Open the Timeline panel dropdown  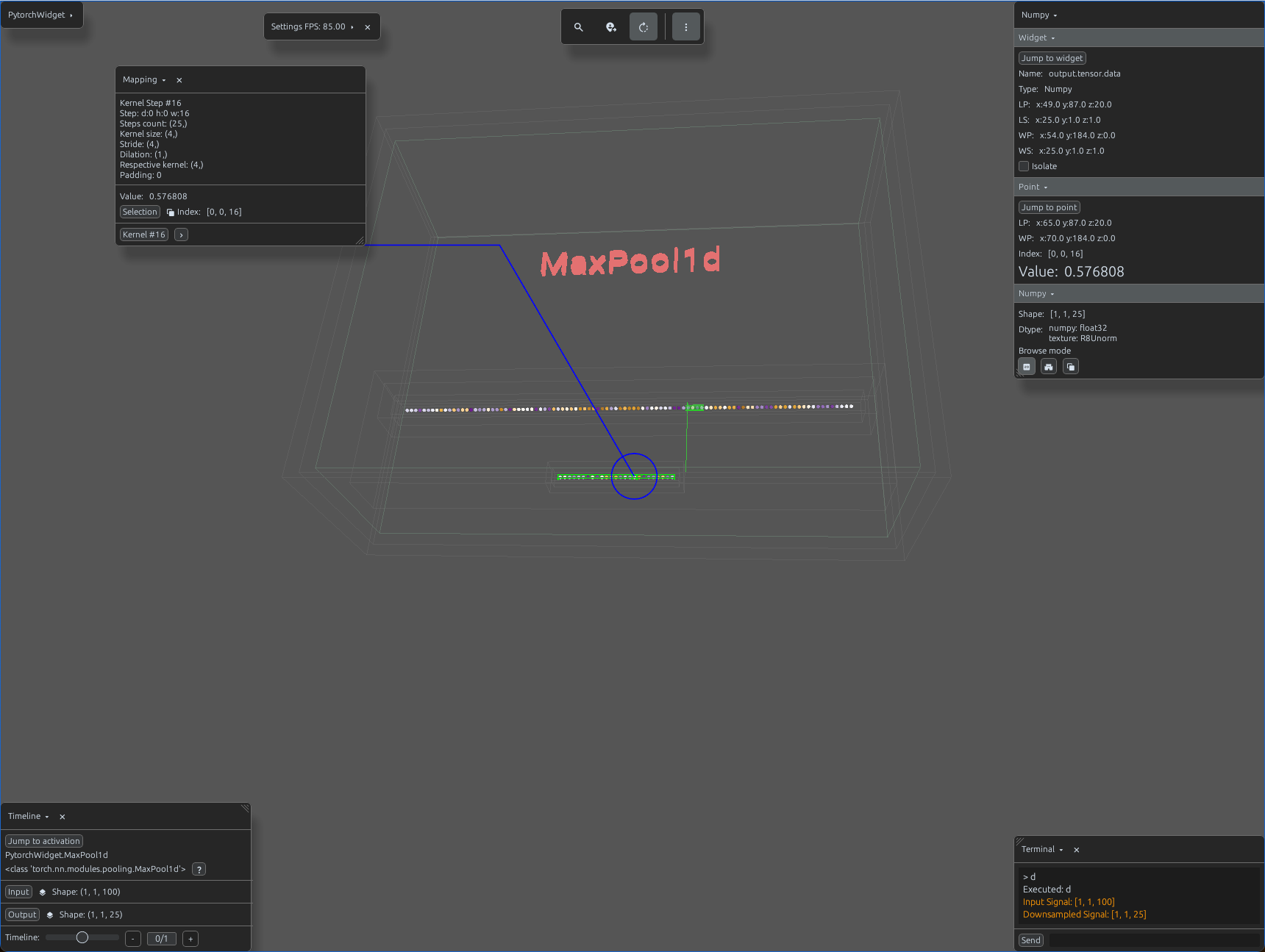pyautogui.click(x=47, y=817)
